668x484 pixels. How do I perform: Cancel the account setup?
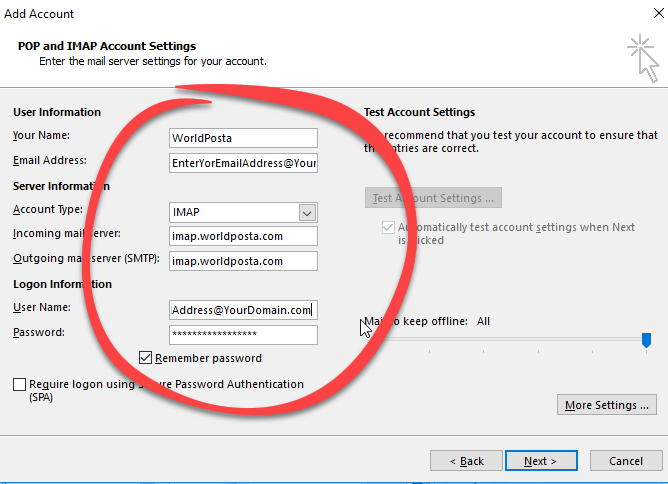click(x=626, y=461)
